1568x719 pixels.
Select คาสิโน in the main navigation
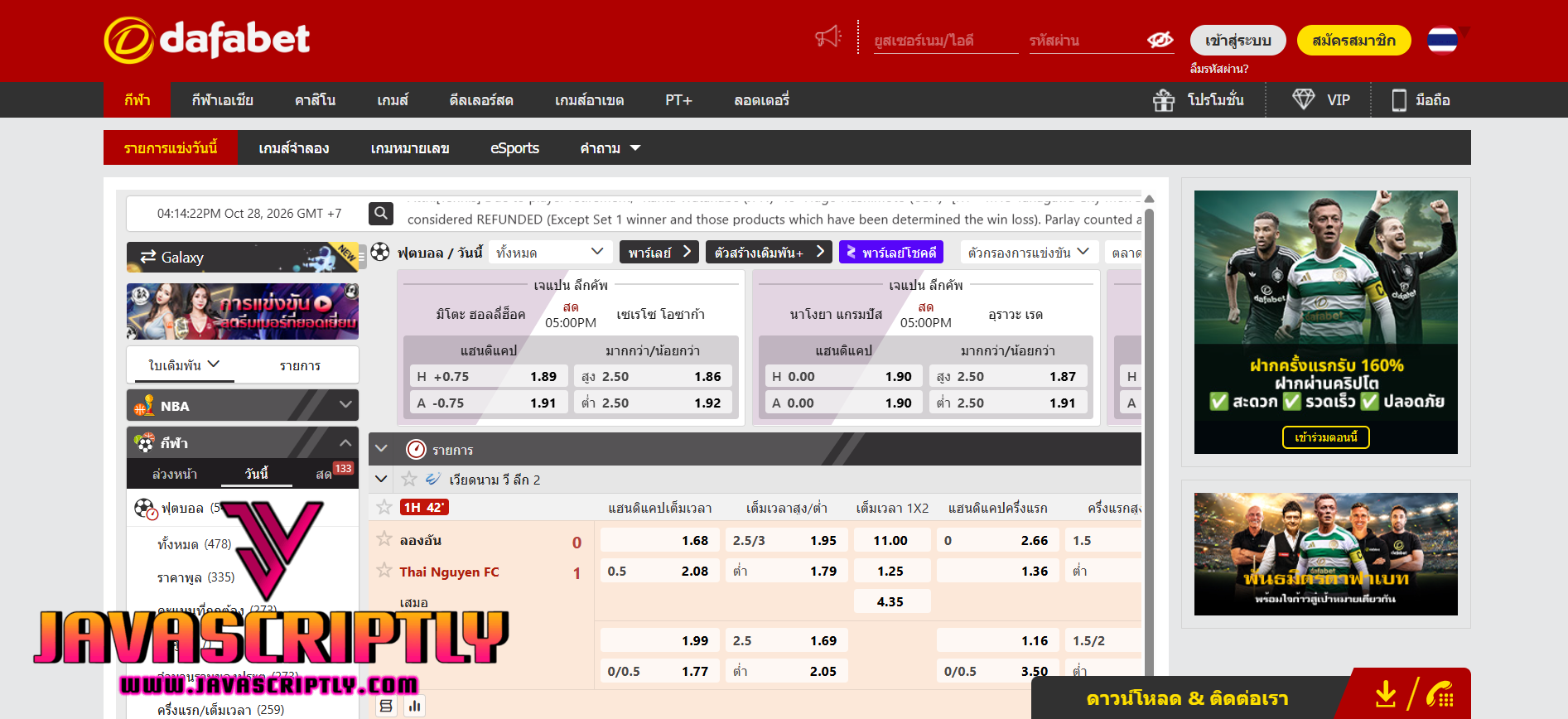click(x=316, y=100)
